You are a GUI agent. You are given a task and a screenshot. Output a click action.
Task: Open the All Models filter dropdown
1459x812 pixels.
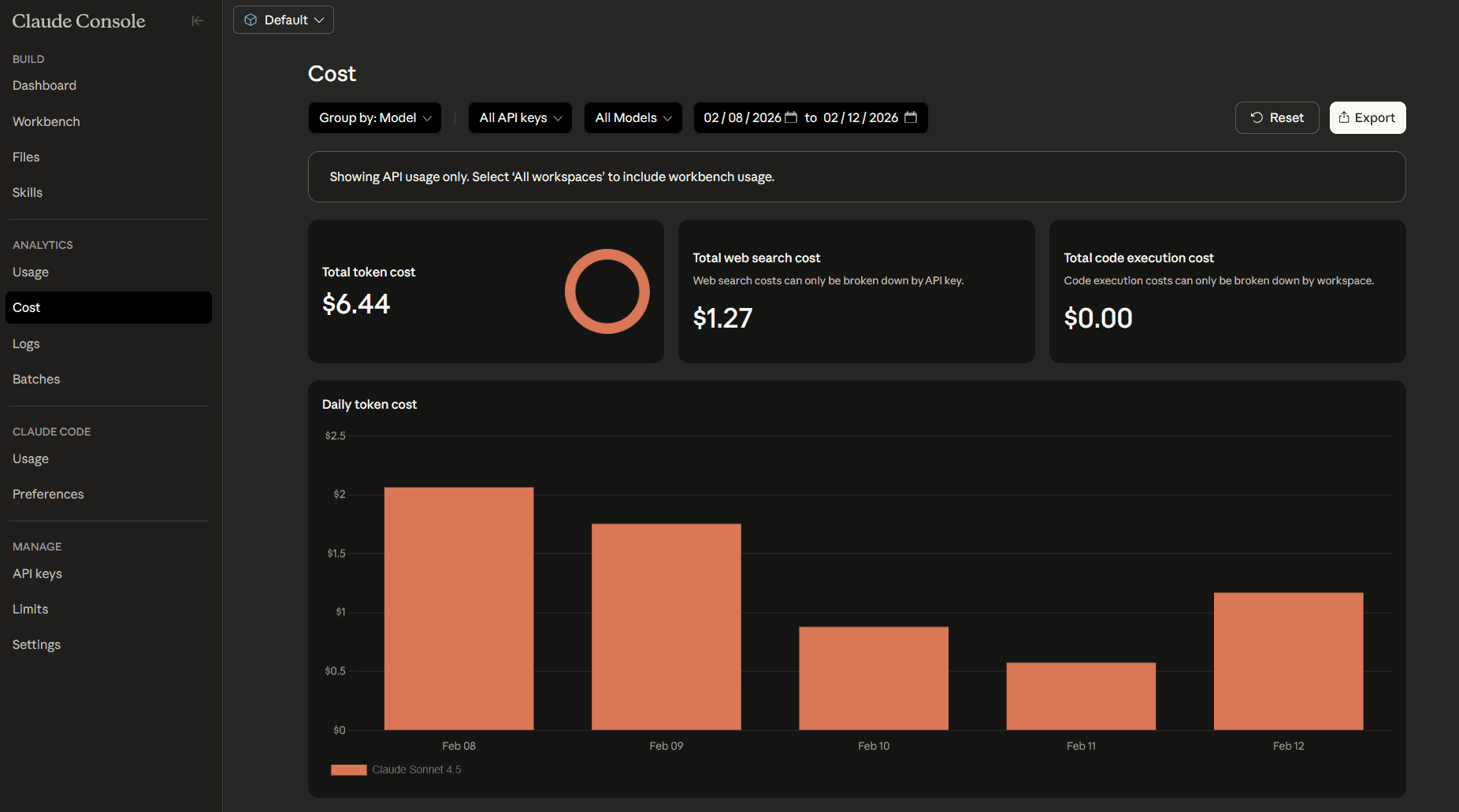633,117
